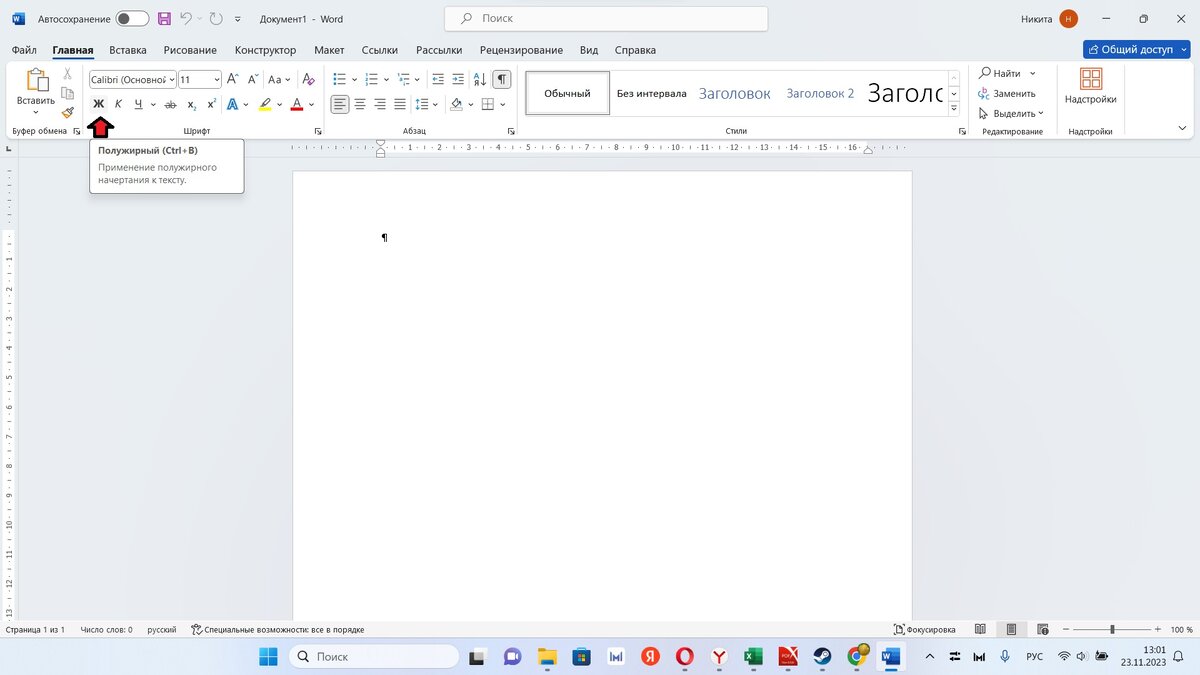The height and width of the screenshot is (675, 1200).
Task: Increase the paragraph indent
Action: [458, 79]
